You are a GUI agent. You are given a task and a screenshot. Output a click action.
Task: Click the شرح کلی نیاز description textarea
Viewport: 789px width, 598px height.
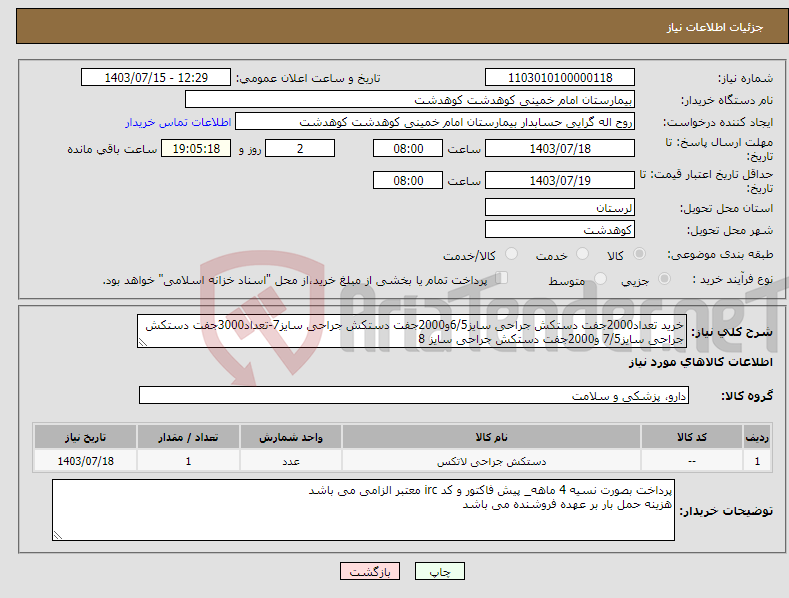(412, 332)
